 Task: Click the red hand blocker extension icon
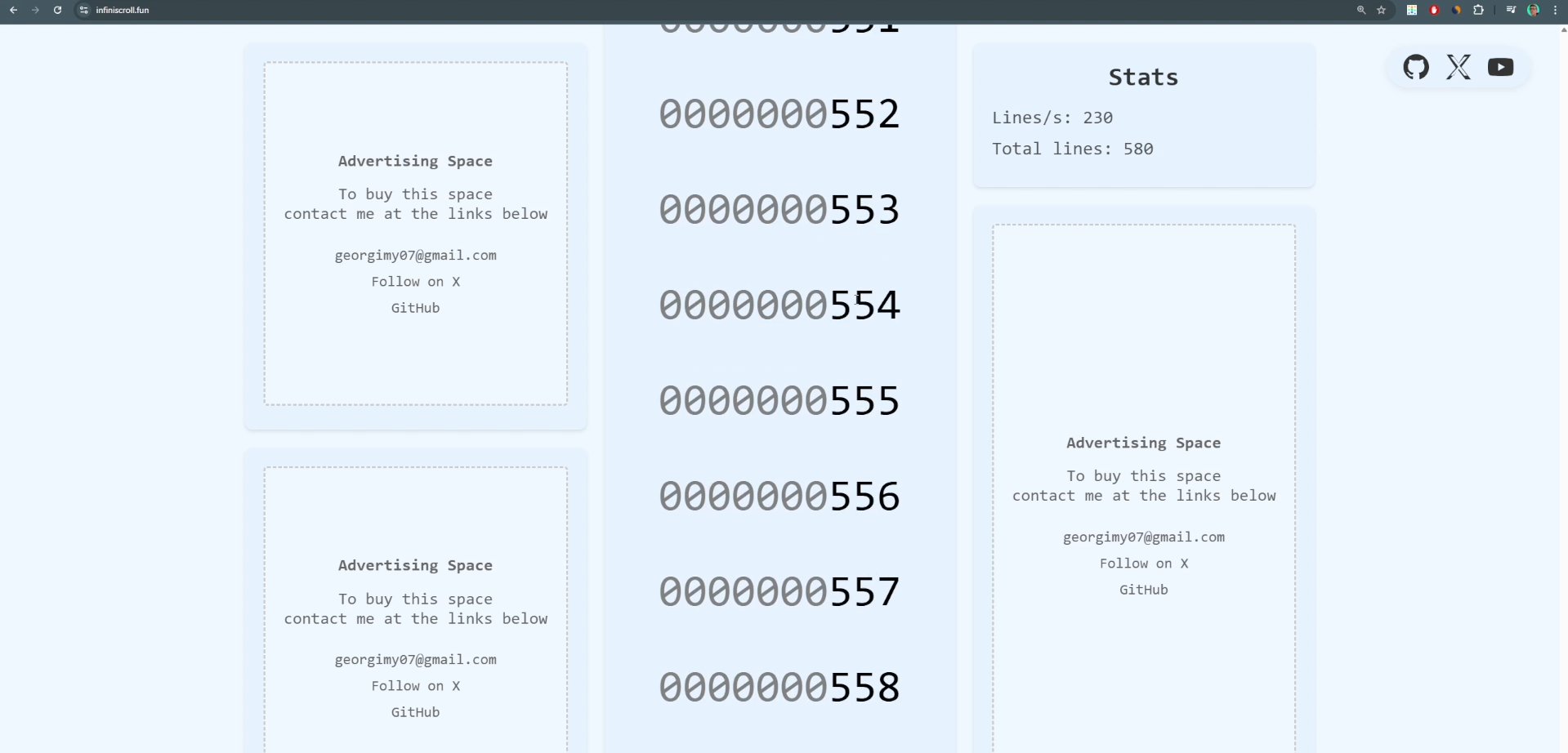(x=1434, y=10)
